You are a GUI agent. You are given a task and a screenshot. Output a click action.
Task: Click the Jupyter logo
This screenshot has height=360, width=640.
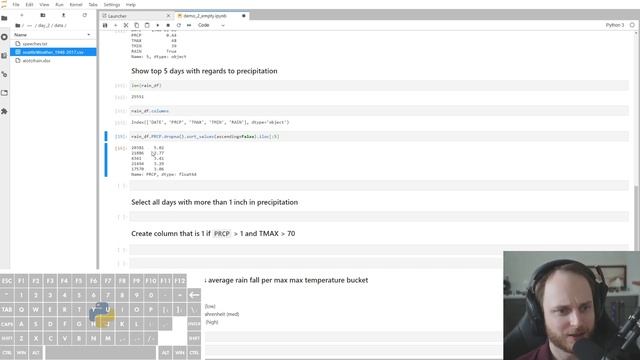point(4,4)
